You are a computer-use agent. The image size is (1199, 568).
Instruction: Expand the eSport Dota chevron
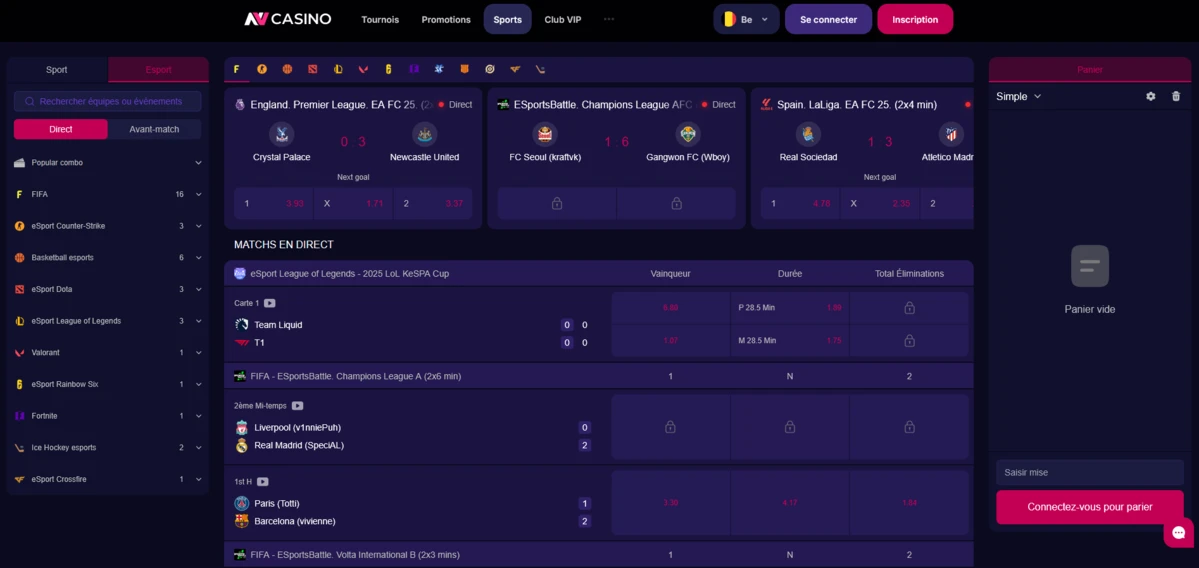pos(199,289)
